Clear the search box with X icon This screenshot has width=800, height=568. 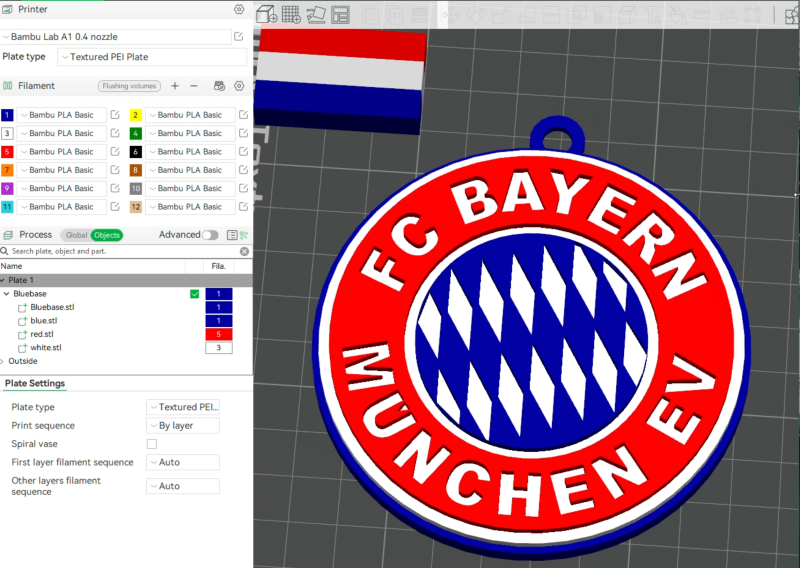[244, 251]
